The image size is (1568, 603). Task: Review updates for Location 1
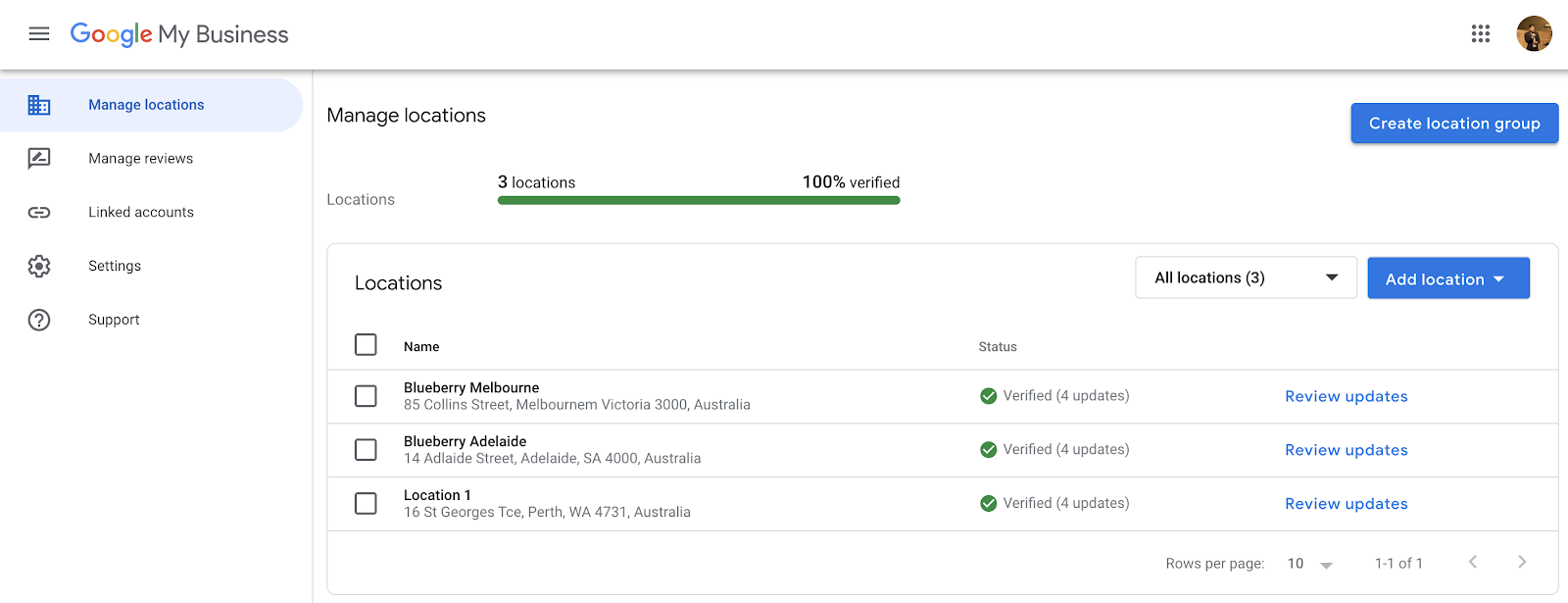pos(1347,504)
